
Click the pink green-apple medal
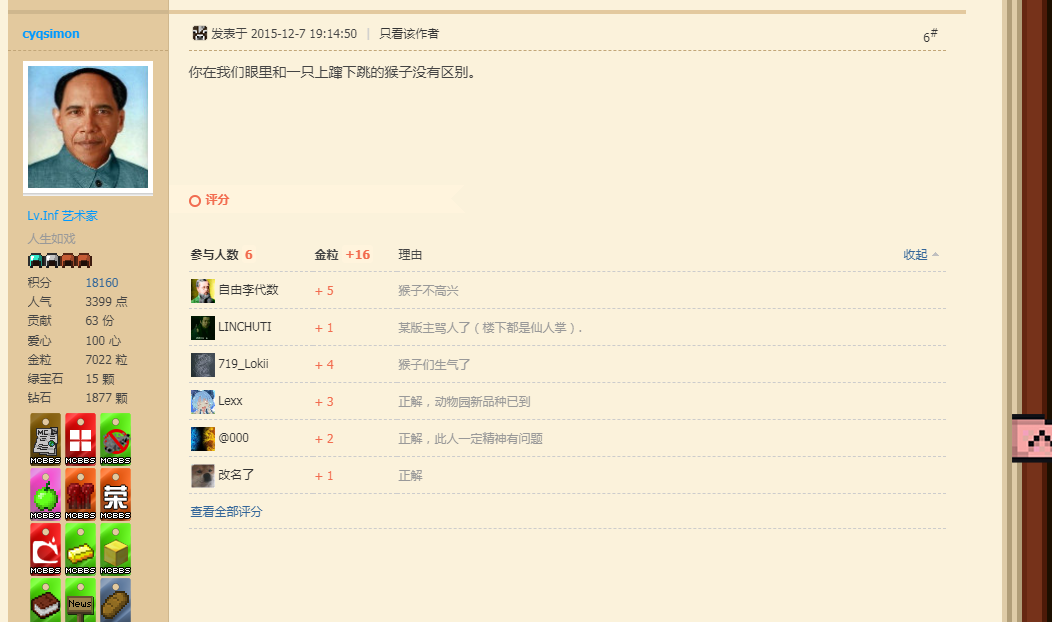[x=46, y=494]
